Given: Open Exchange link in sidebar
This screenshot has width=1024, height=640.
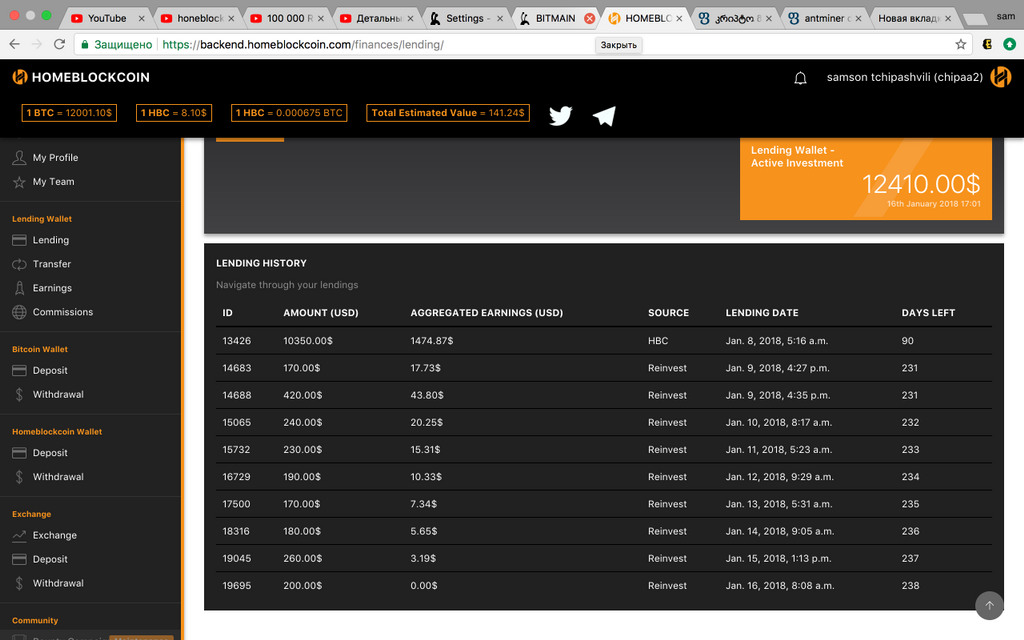Looking at the screenshot, I should (55, 535).
